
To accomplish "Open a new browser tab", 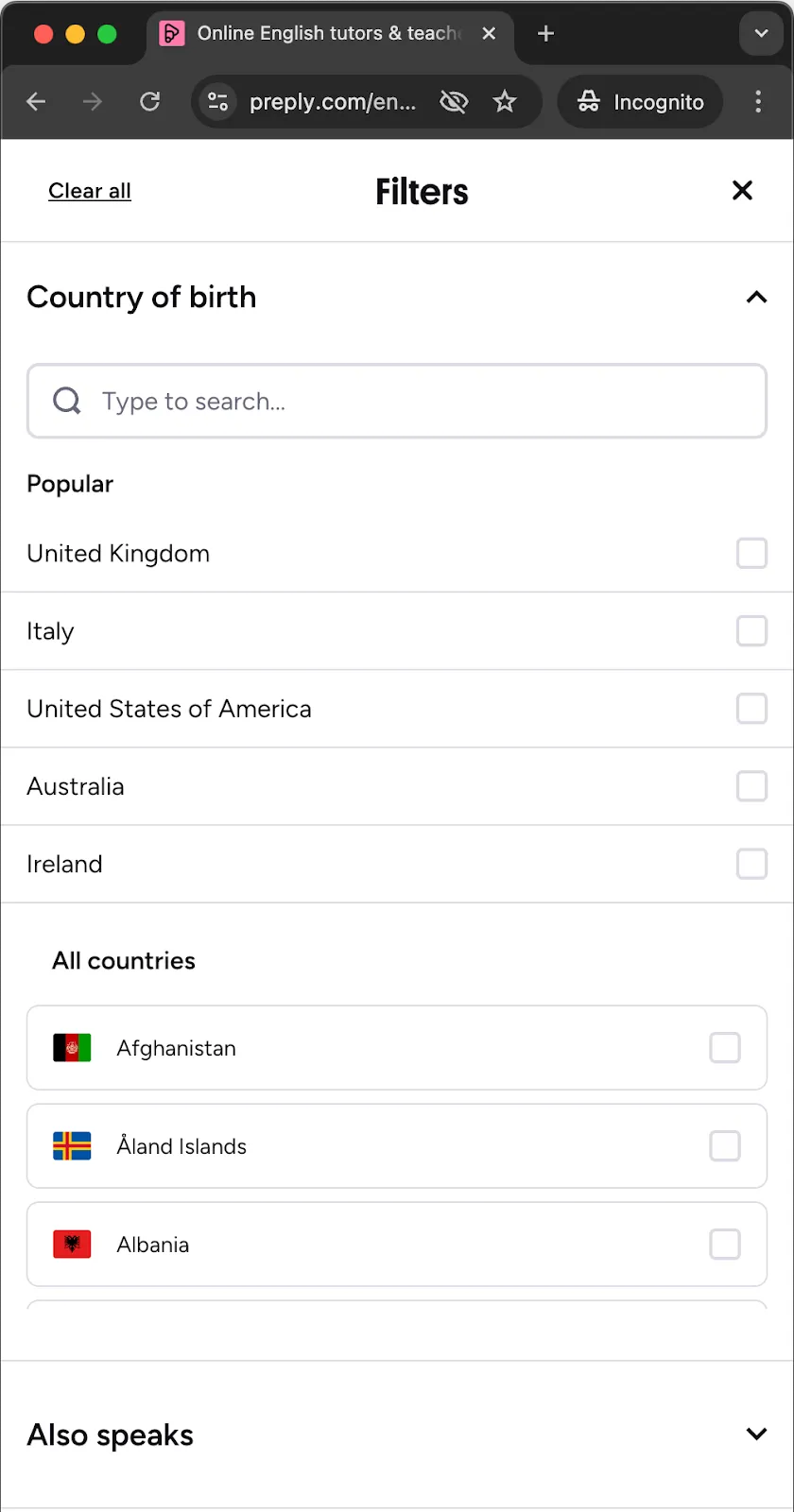I will tap(545, 34).
